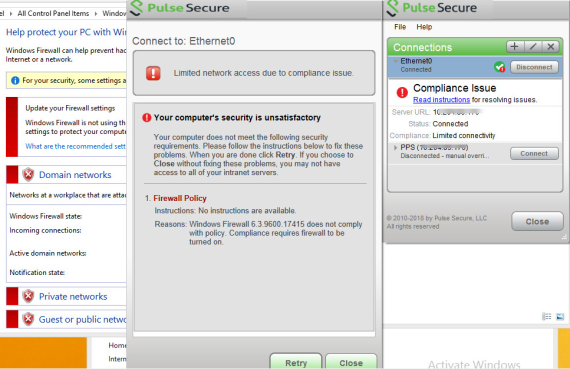Click the picture view icon at bottom right
Image resolution: width=570 pixels, height=369 pixels.
tap(560, 317)
